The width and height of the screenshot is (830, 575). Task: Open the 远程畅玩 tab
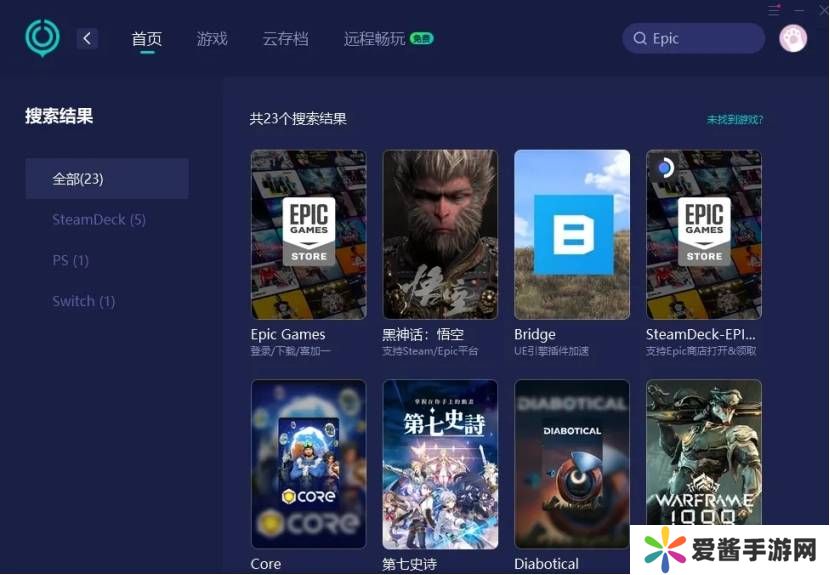(x=375, y=39)
